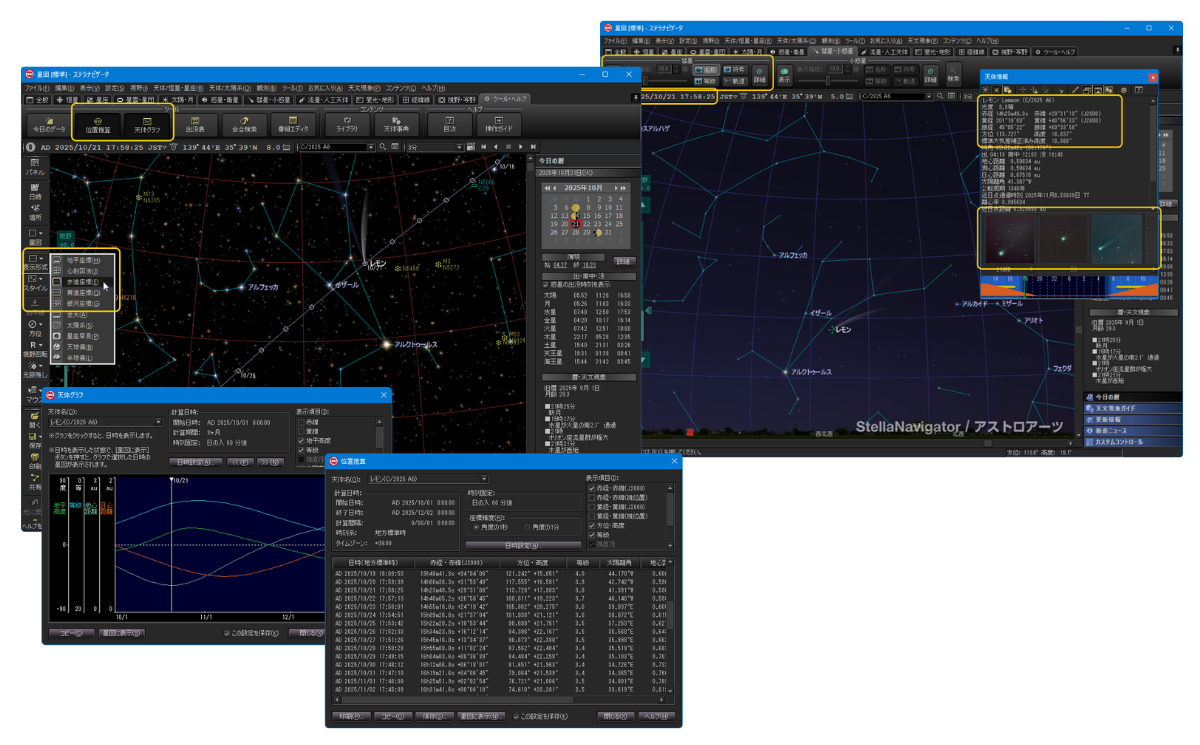This screenshot has height=745, width=1200.
Task: Open the 天体事典 content icon
Action: 395,123
